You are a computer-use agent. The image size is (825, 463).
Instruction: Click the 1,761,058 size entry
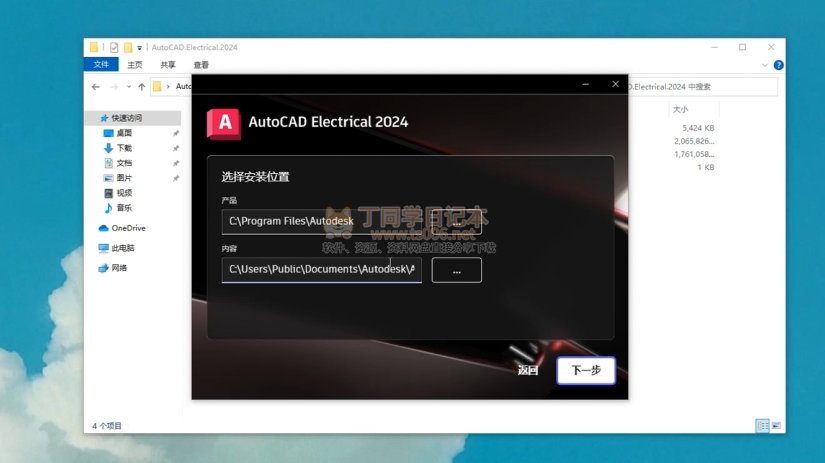tap(694, 154)
